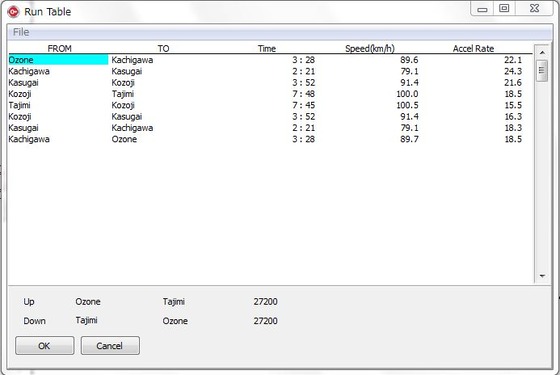Click the Up label in summary
The image size is (560, 375).
click(x=29, y=302)
